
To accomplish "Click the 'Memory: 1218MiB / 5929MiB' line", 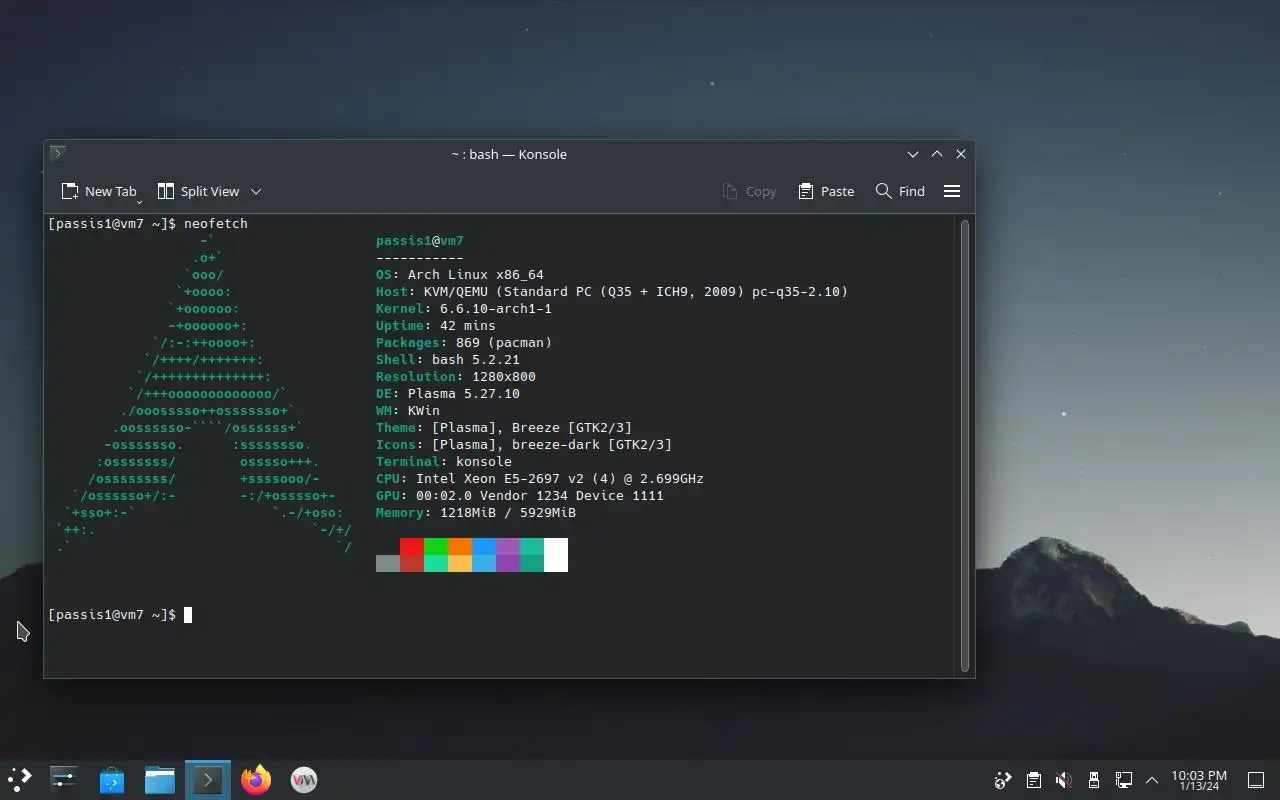I will coord(476,513).
